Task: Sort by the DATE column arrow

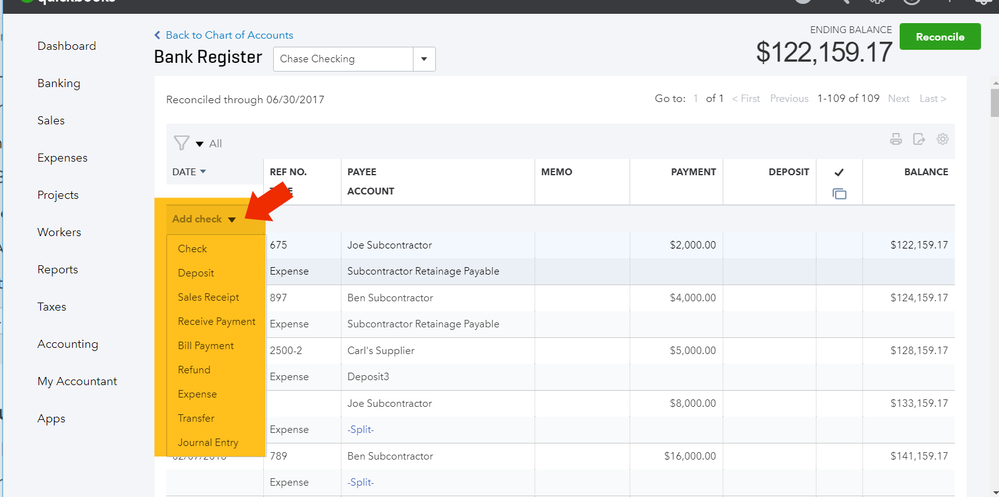Action: point(203,172)
